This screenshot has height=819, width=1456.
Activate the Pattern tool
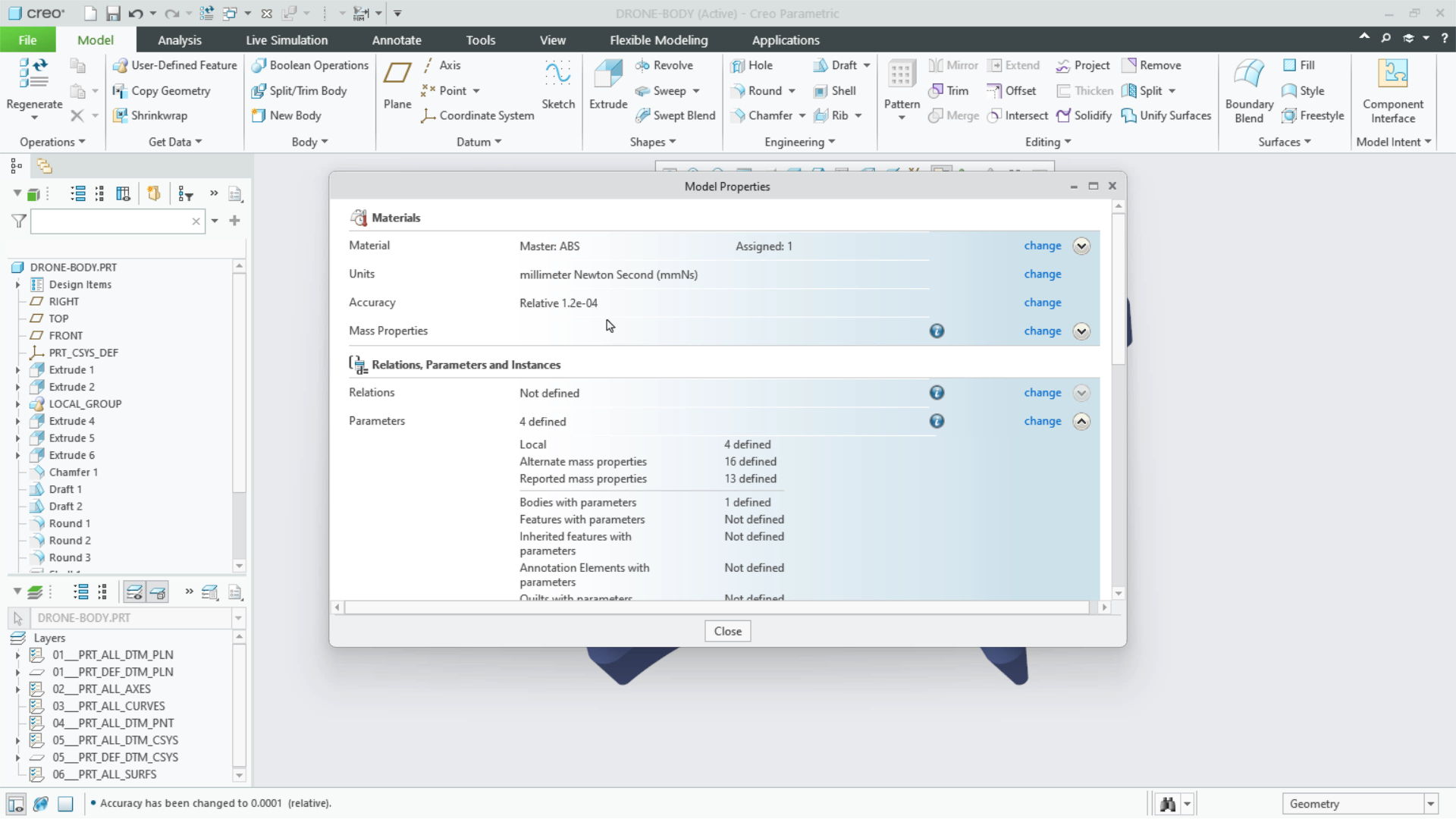click(900, 83)
